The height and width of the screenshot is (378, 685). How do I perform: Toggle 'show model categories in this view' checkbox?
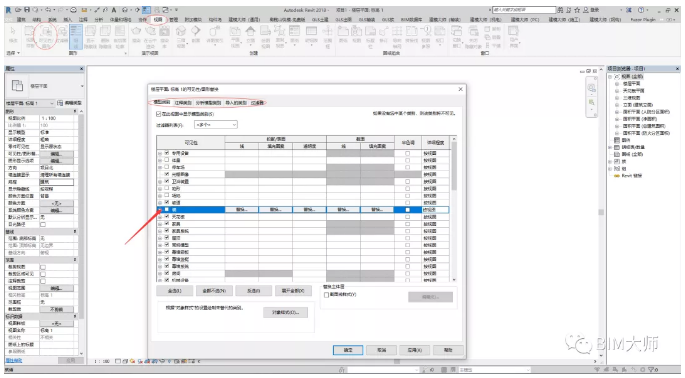pyautogui.click(x=159, y=114)
